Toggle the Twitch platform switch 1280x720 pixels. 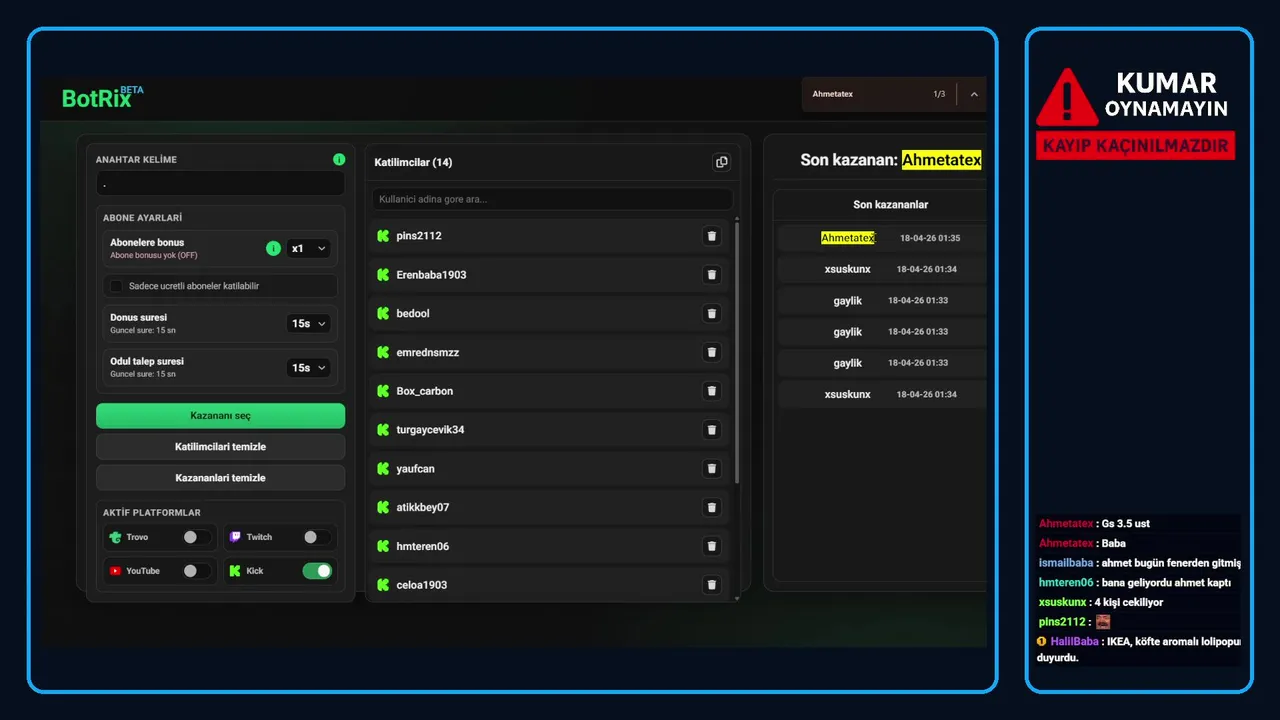[x=317, y=537]
